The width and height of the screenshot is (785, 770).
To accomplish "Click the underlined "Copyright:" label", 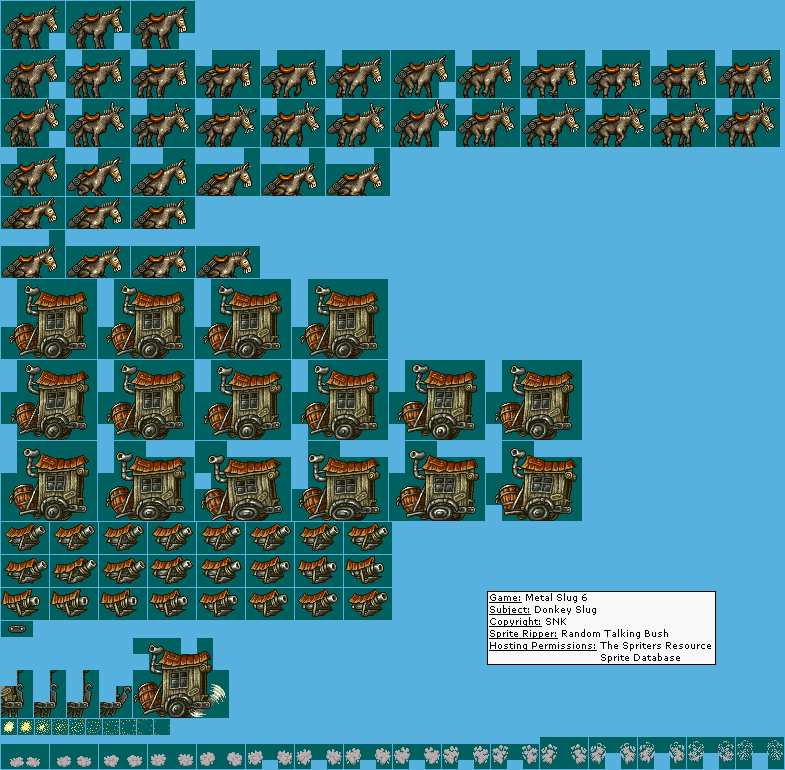I will click(515, 622).
